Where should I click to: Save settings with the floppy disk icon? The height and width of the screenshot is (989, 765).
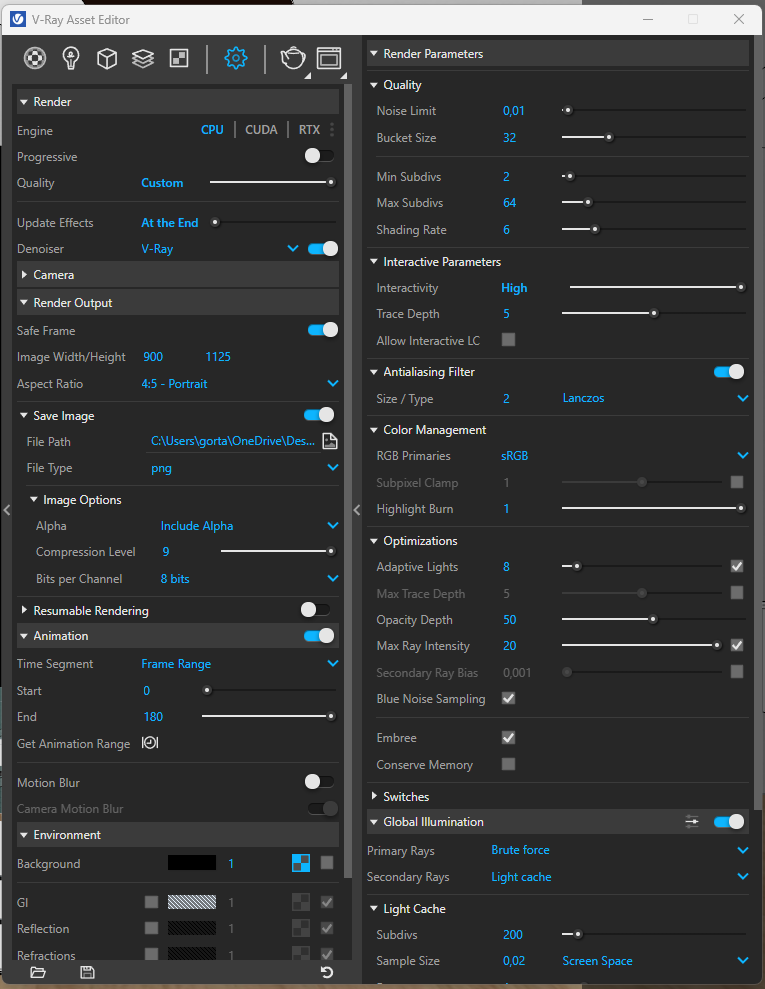pos(87,972)
